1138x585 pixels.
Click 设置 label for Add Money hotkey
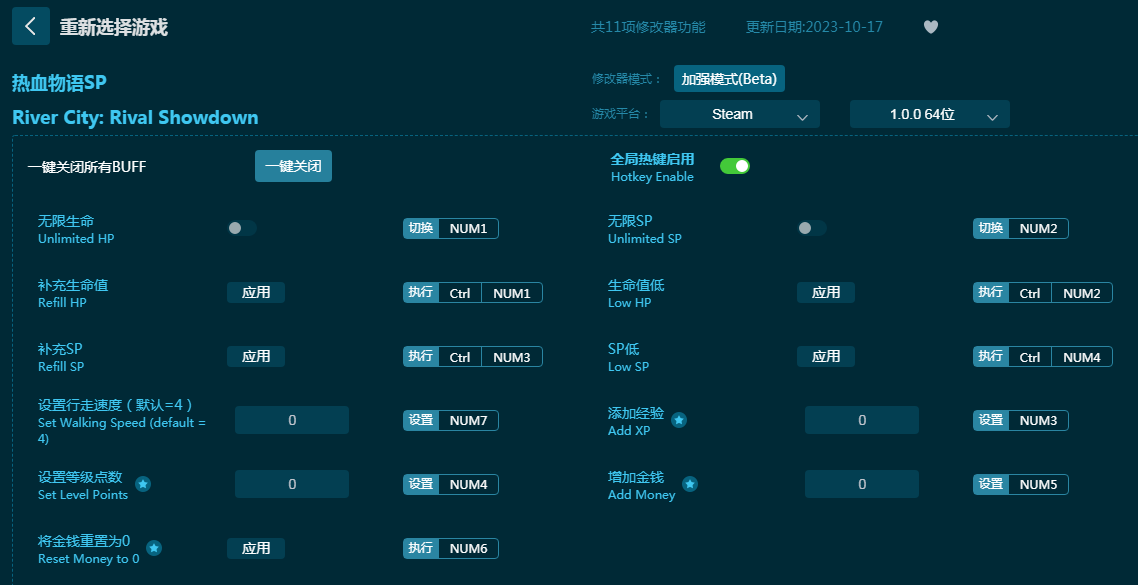991,484
